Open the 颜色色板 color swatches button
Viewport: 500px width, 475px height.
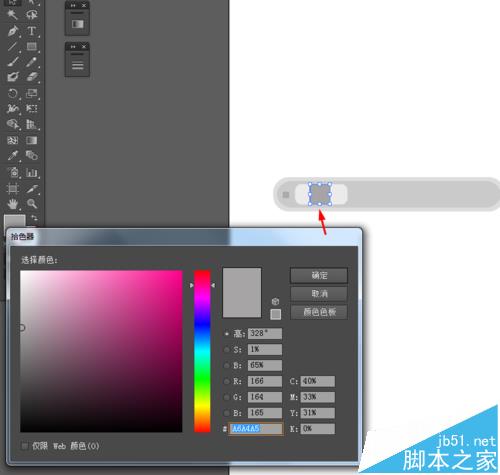point(319,312)
